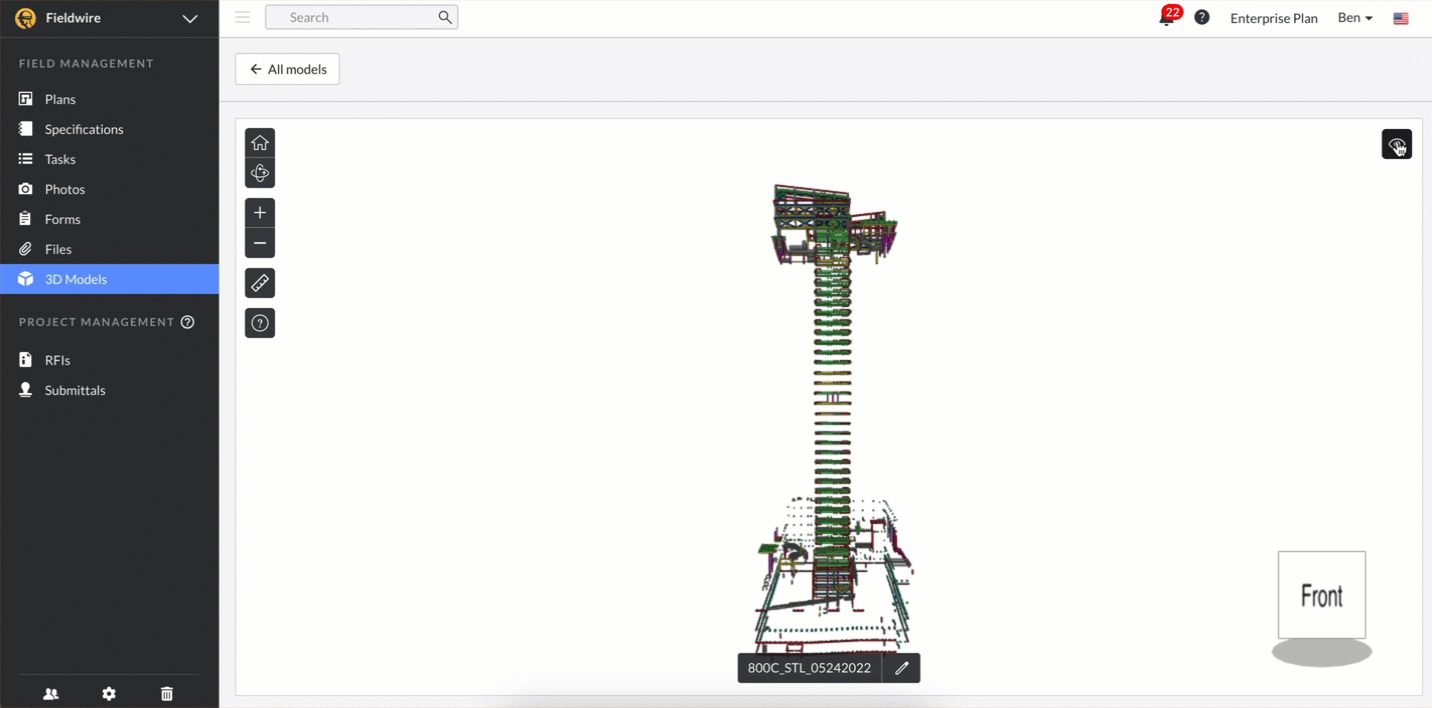This screenshot has height=708, width=1432.
Task: Open the viewer help icon
Action: [x=260, y=323]
